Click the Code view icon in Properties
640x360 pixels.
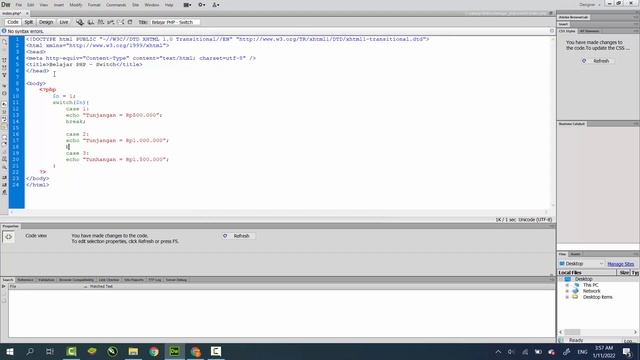tap(9, 237)
